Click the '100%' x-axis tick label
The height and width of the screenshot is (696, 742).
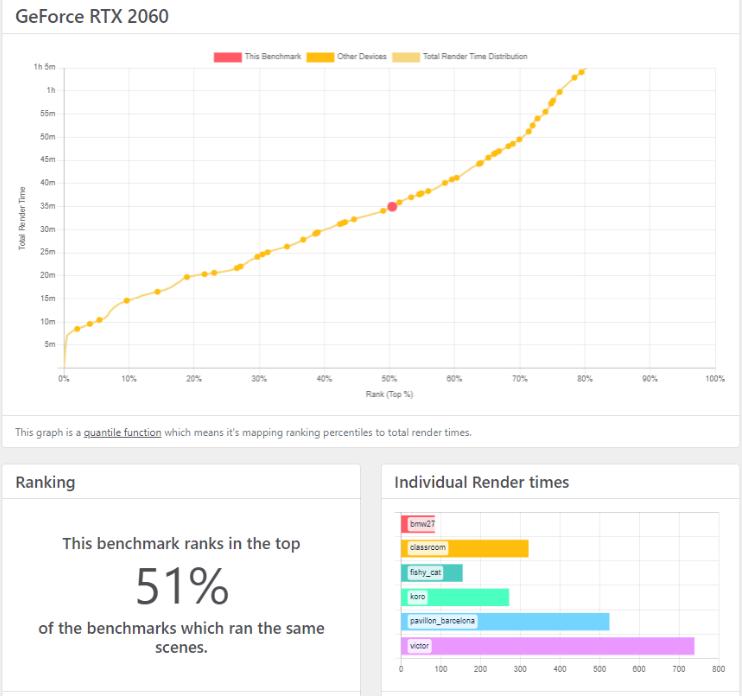[715, 379]
